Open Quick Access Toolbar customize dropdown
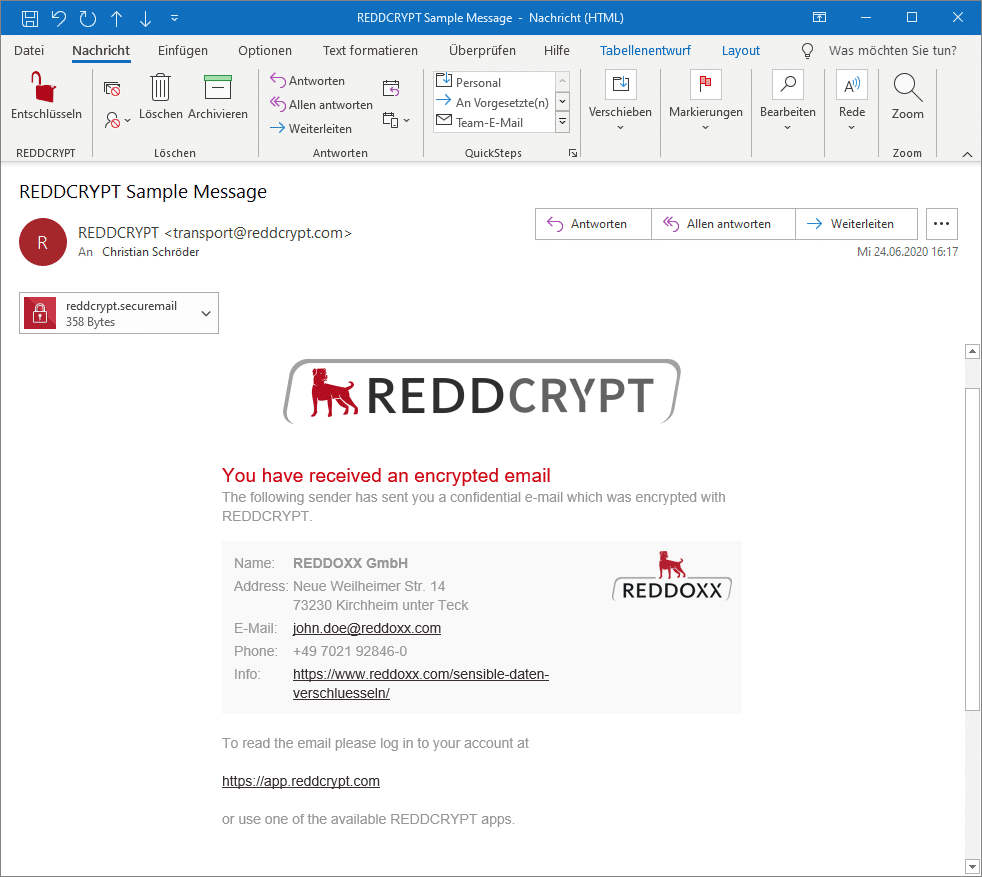 174,18
